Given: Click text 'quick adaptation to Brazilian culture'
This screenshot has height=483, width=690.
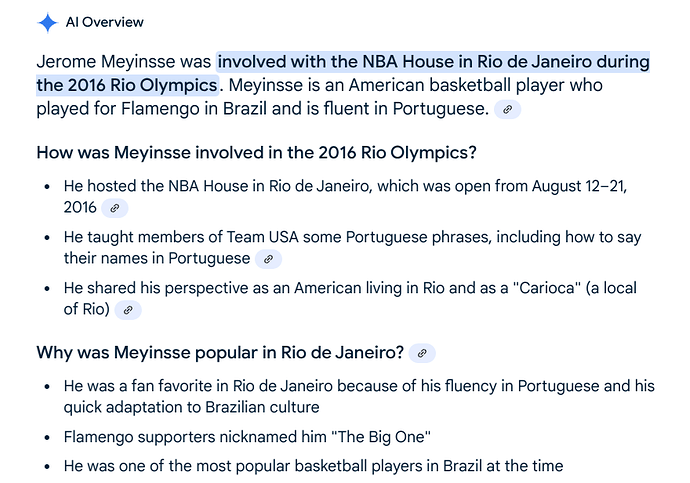Looking at the screenshot, I should click(x=191, y=407).
